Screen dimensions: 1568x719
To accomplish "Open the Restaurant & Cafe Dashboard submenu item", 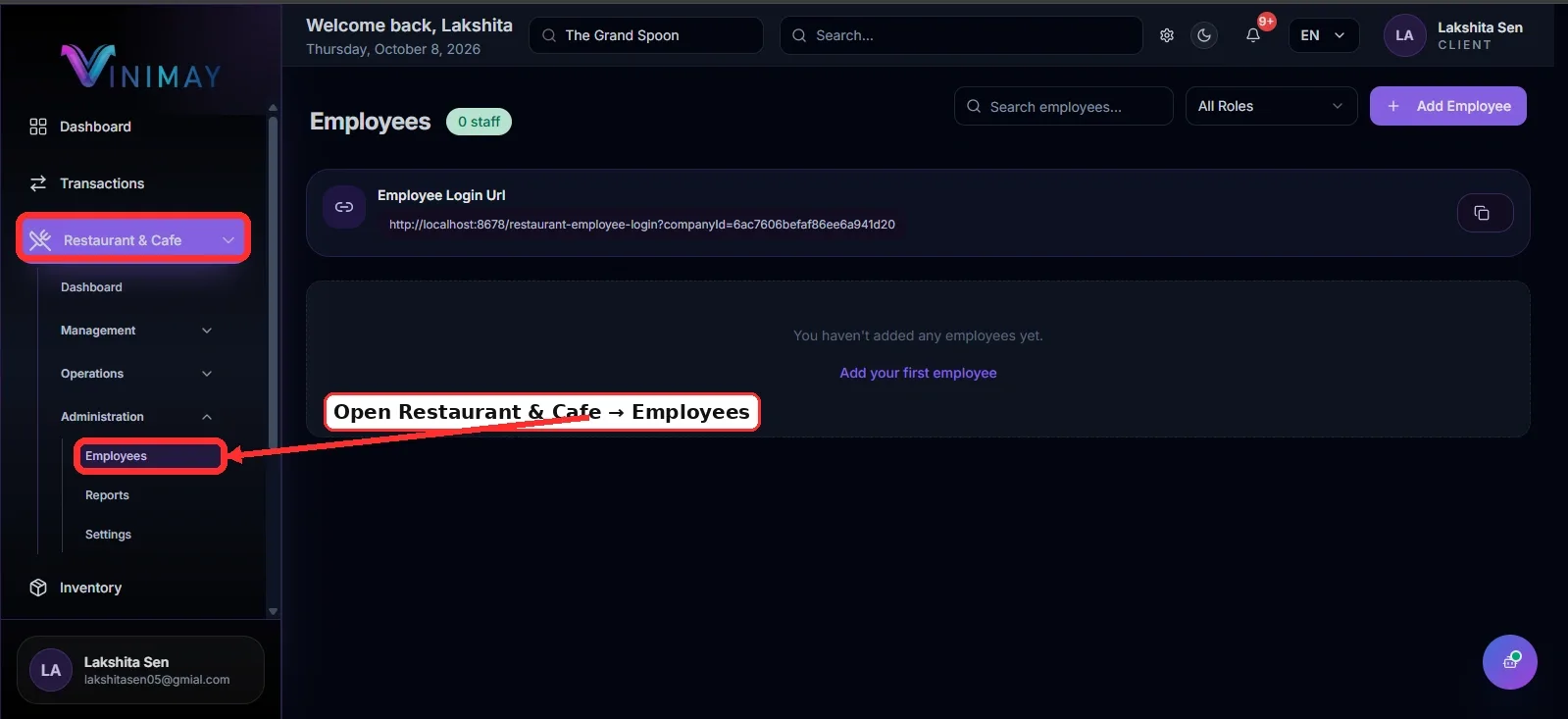I will pyautogui.click(x=91, y=287).
